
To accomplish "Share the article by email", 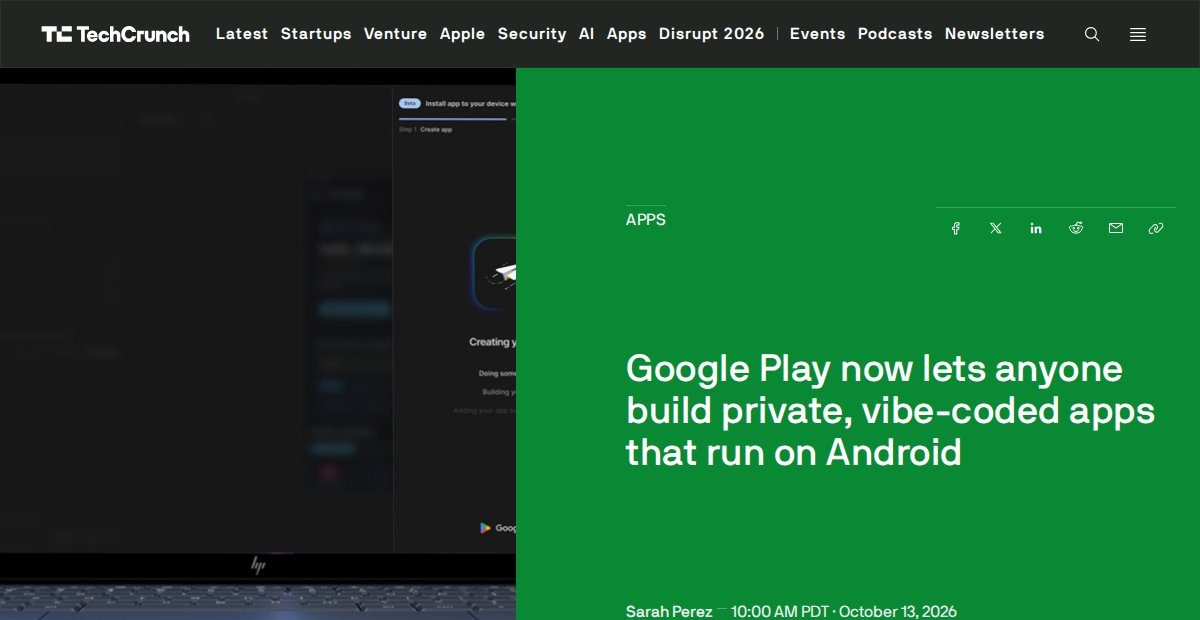I will 1116,228.
